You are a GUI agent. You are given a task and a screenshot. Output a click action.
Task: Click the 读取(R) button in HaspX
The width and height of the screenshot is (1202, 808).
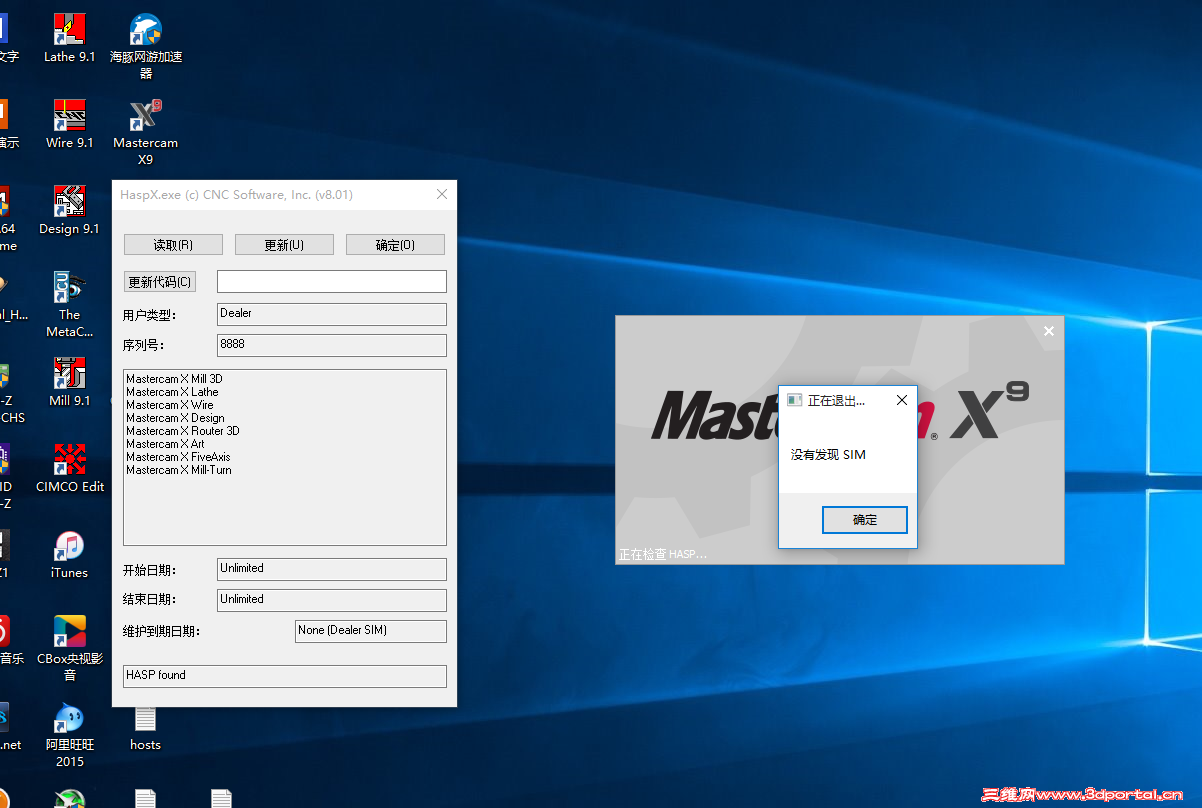coord(173,245)
